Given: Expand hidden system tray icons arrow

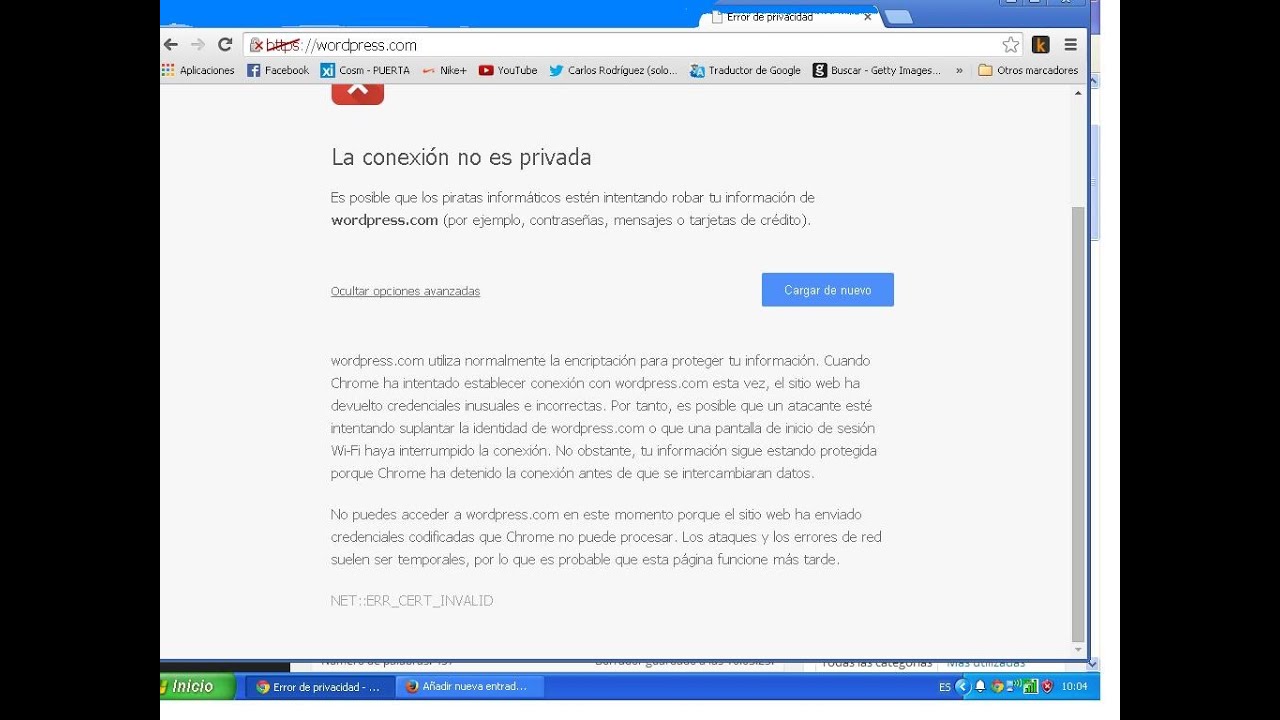Looking at the screenshot, I should tap(963, 687).
